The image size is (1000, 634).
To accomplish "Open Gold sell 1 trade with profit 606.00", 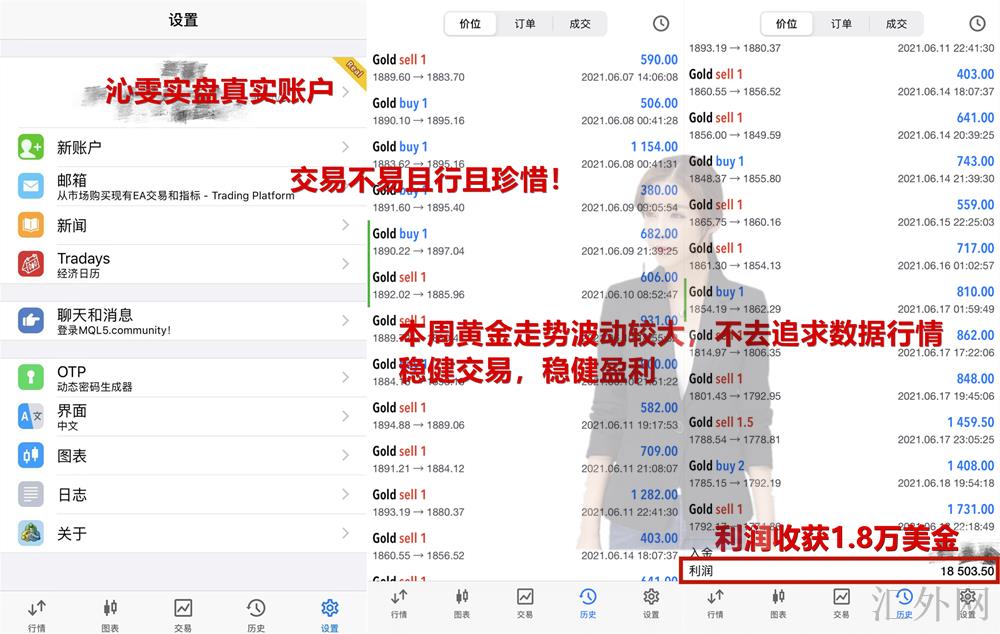I will pyautogui.click(x=525, y=285).
